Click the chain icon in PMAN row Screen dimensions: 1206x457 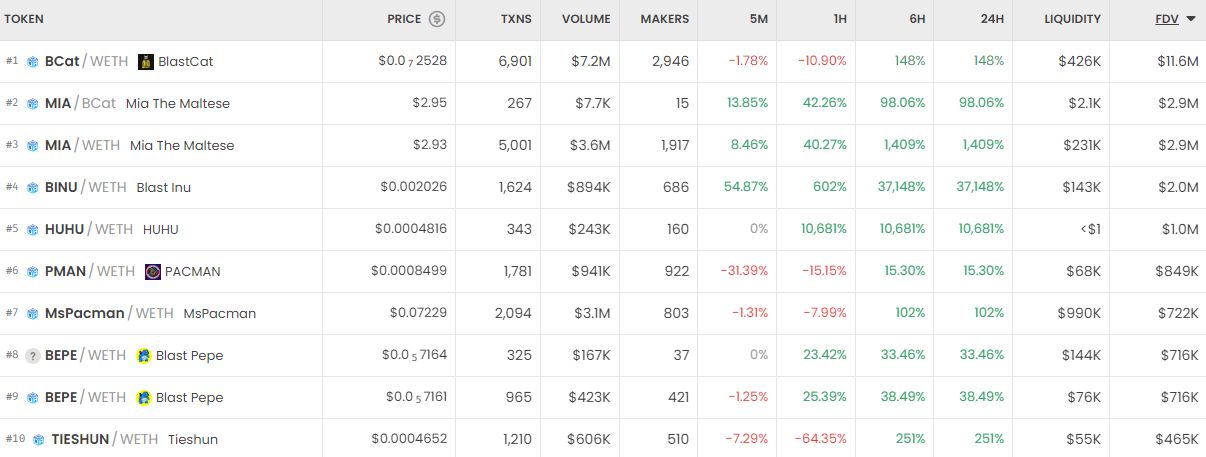point(33,271)
